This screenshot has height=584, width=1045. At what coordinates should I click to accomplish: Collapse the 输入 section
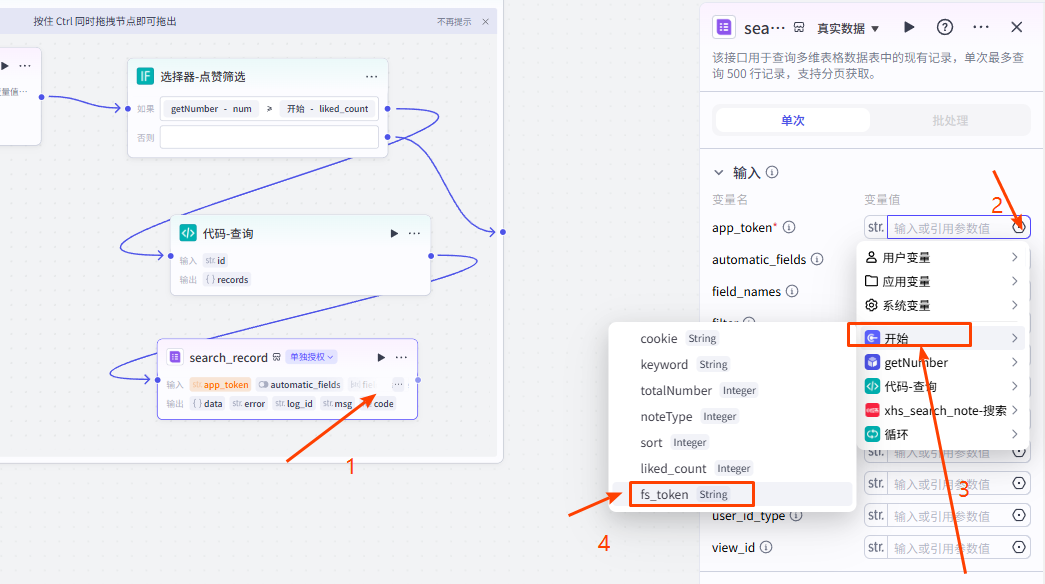pos(718,172)
